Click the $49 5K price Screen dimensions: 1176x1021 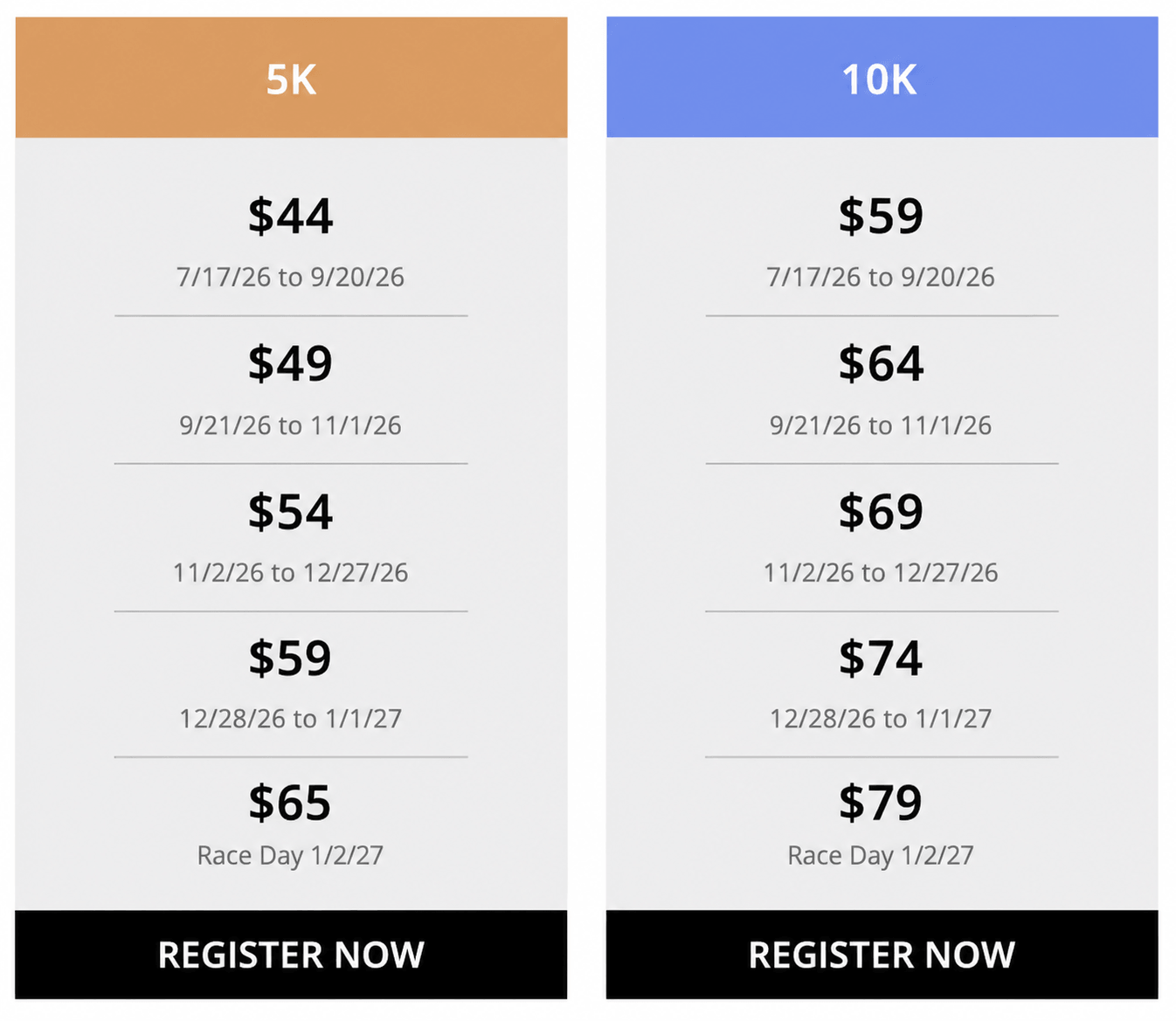(x=291, y=363)
